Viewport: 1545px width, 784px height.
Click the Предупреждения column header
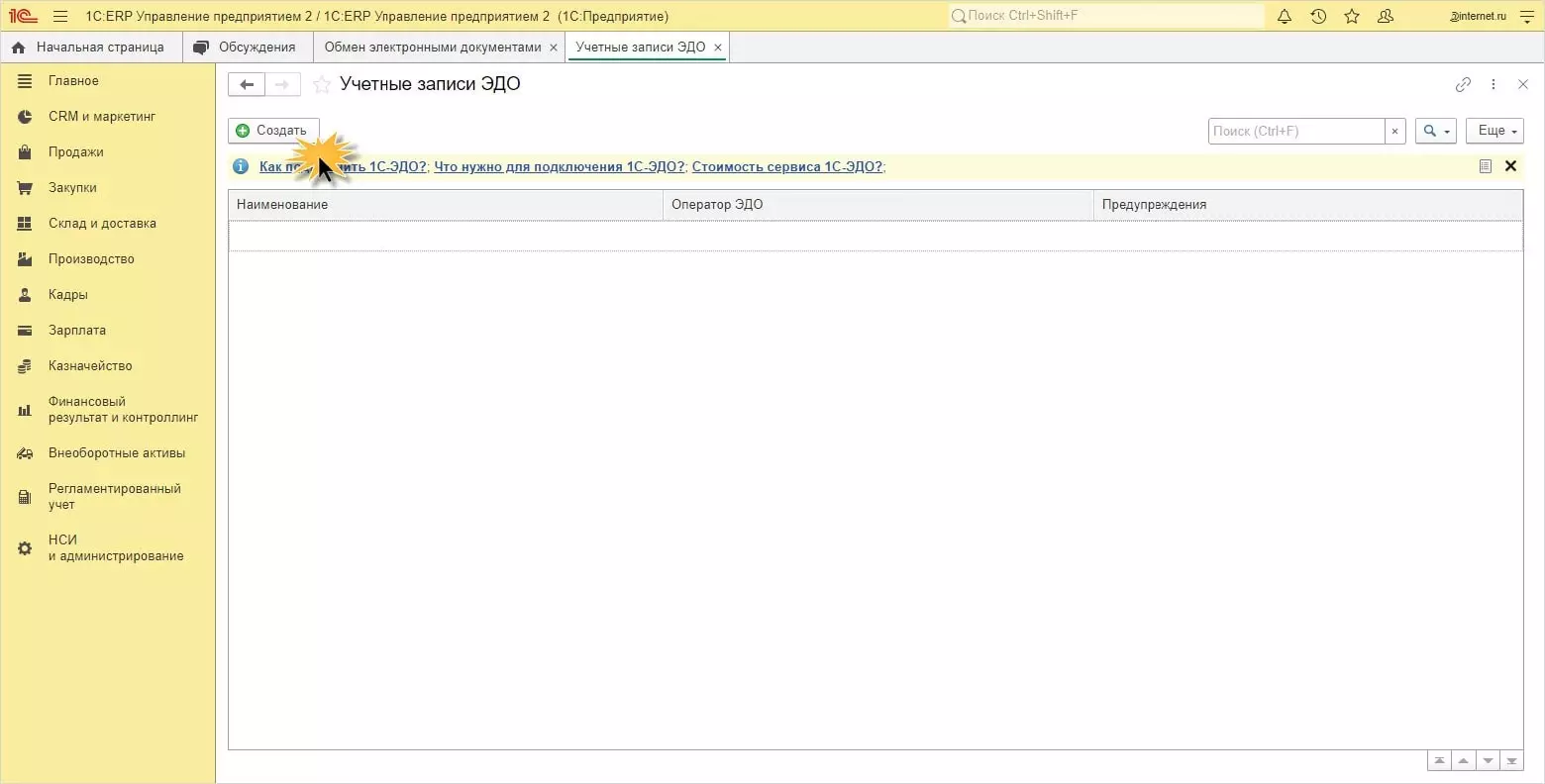(1308, 205)
